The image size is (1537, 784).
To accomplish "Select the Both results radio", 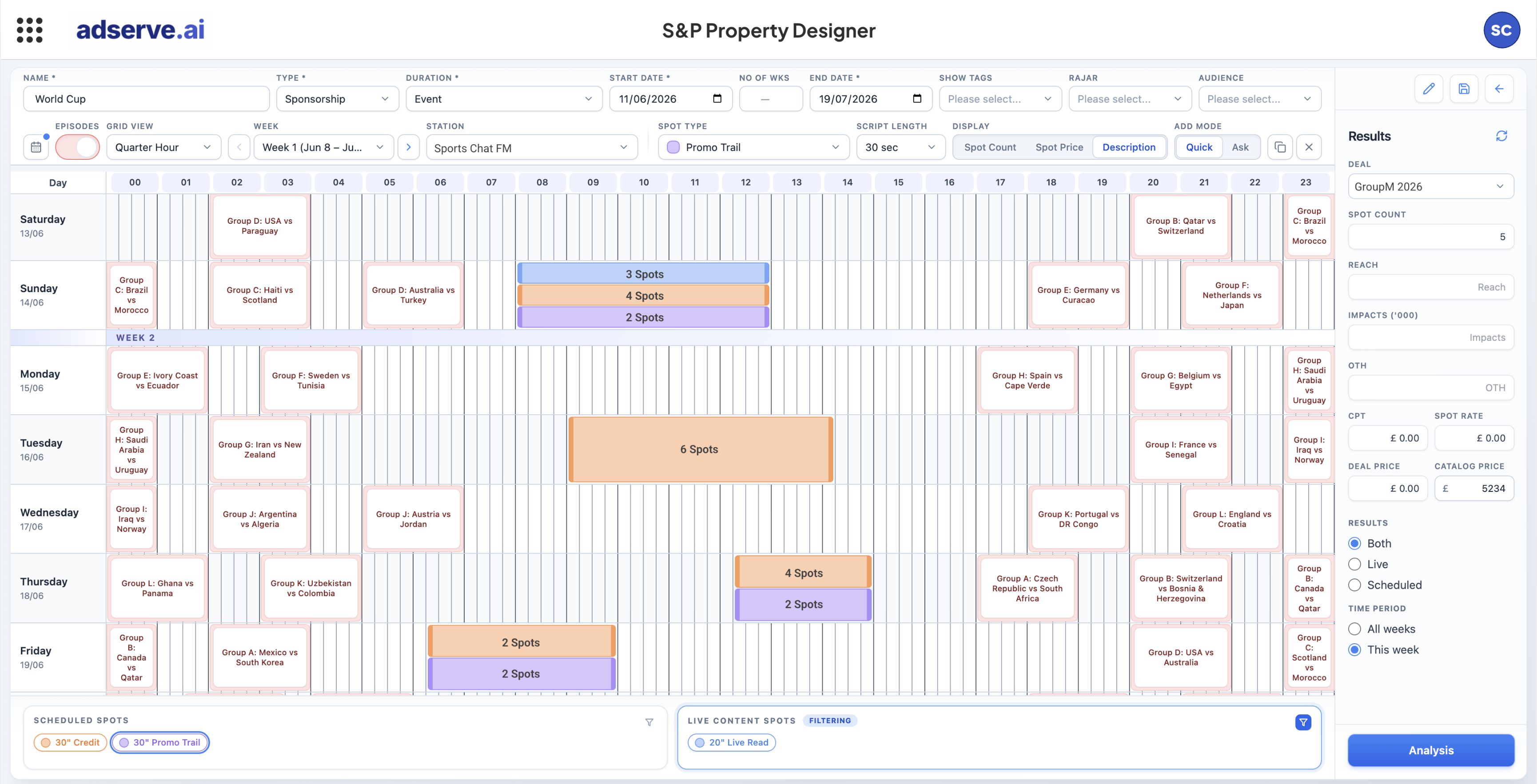I will coord(1354,543).
